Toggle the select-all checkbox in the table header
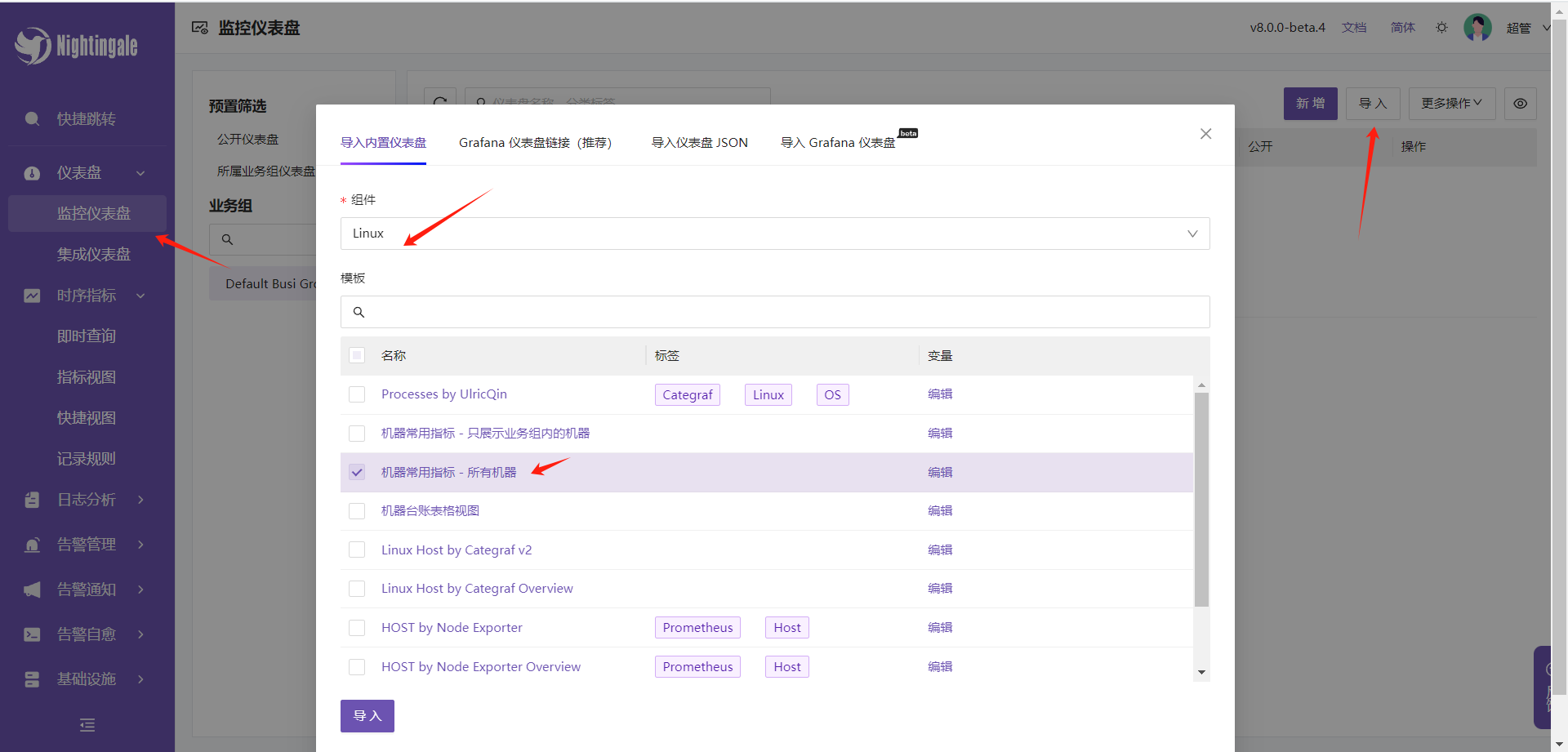Image resolution: width=1568 pixels, height=752 pixels. coord(357,355)
